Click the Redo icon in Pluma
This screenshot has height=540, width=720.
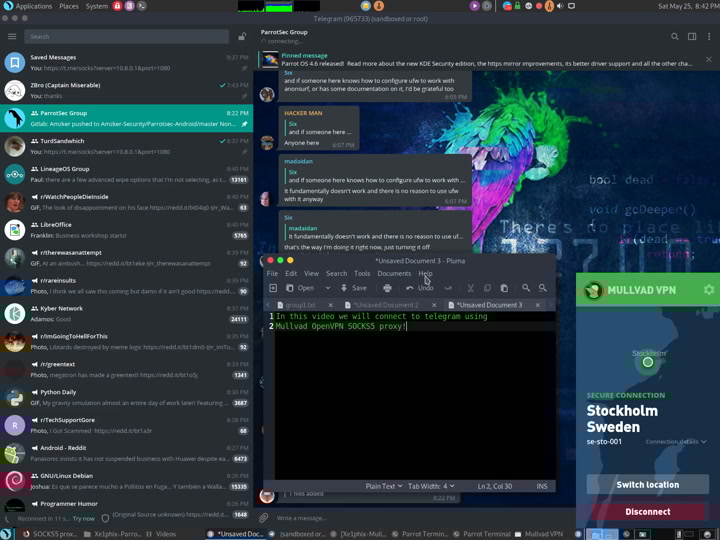(448, 288)
